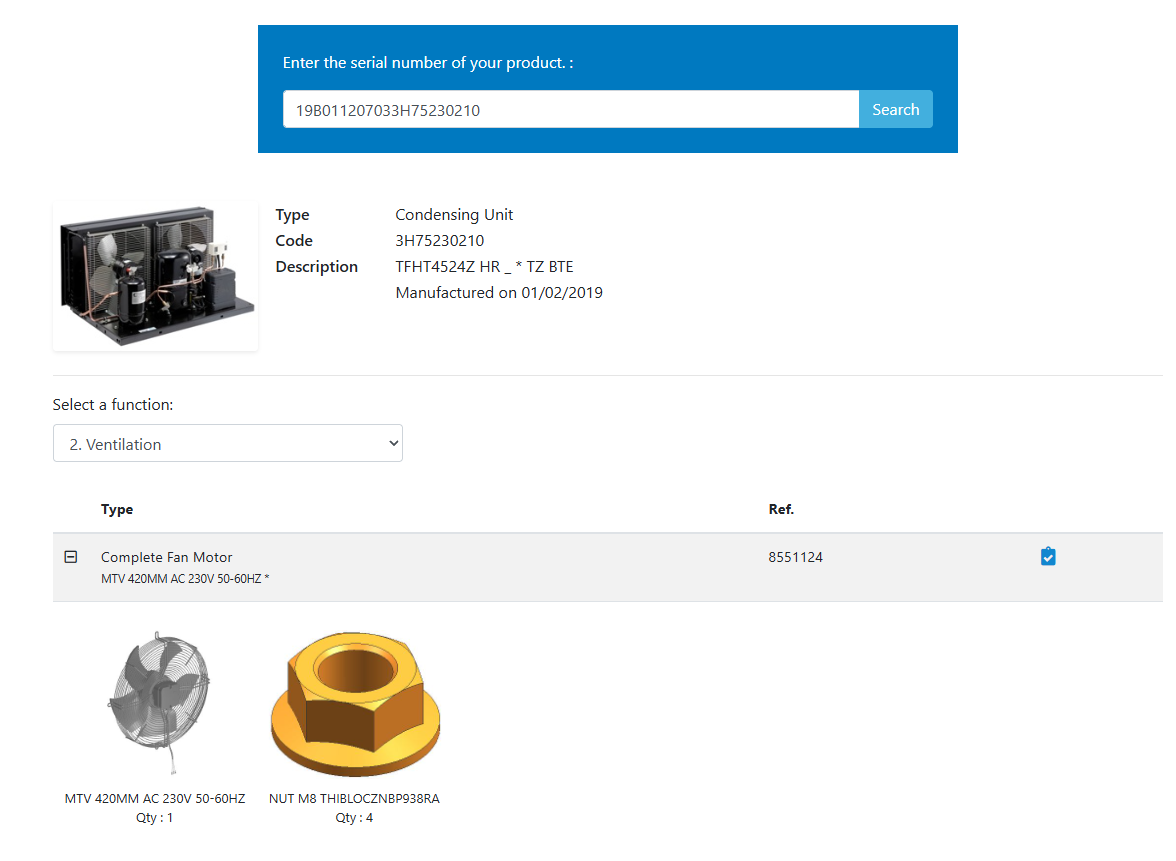Click the clipboard check icon for 8551124
Image resolution: width=1176 pixels, height=861 pixels.
(1048, 556)
